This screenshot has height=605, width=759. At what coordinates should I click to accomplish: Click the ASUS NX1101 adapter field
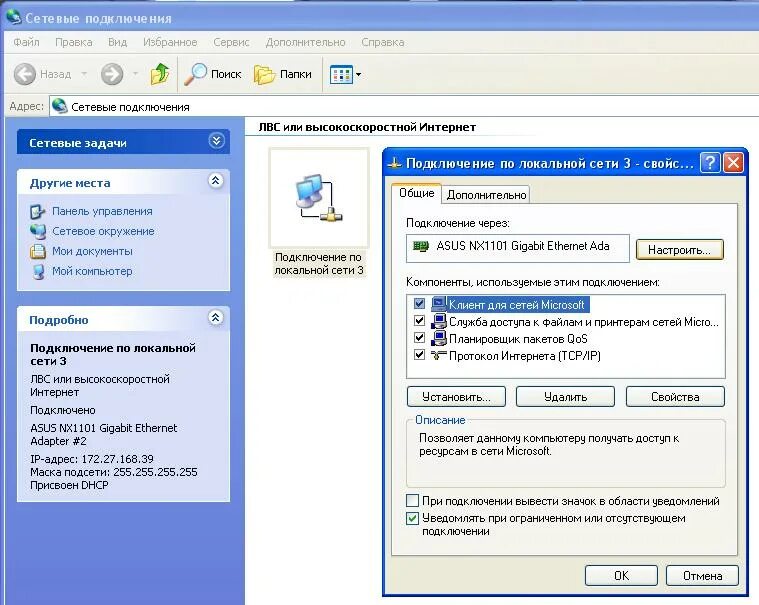click(x=517, y=248)
